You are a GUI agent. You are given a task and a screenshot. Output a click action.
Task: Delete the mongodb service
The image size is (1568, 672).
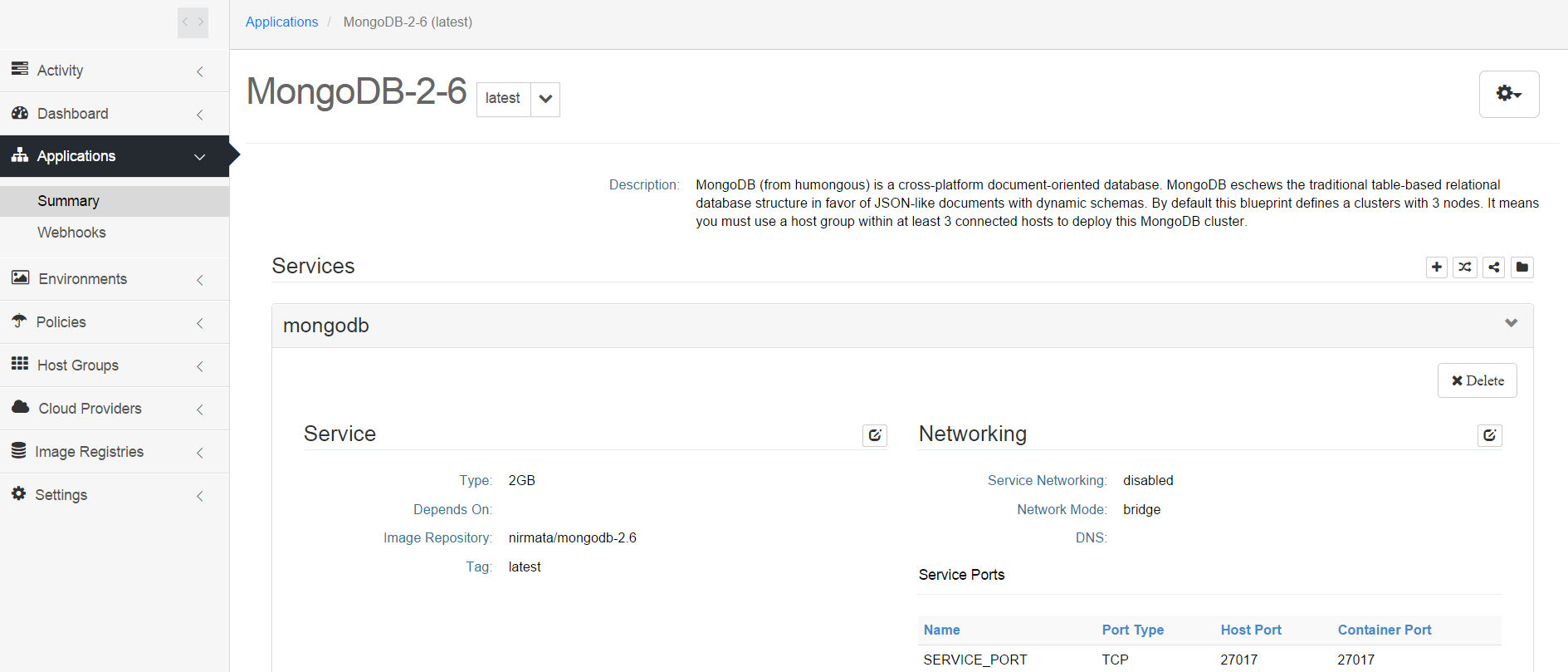(x=1478, y=380)
